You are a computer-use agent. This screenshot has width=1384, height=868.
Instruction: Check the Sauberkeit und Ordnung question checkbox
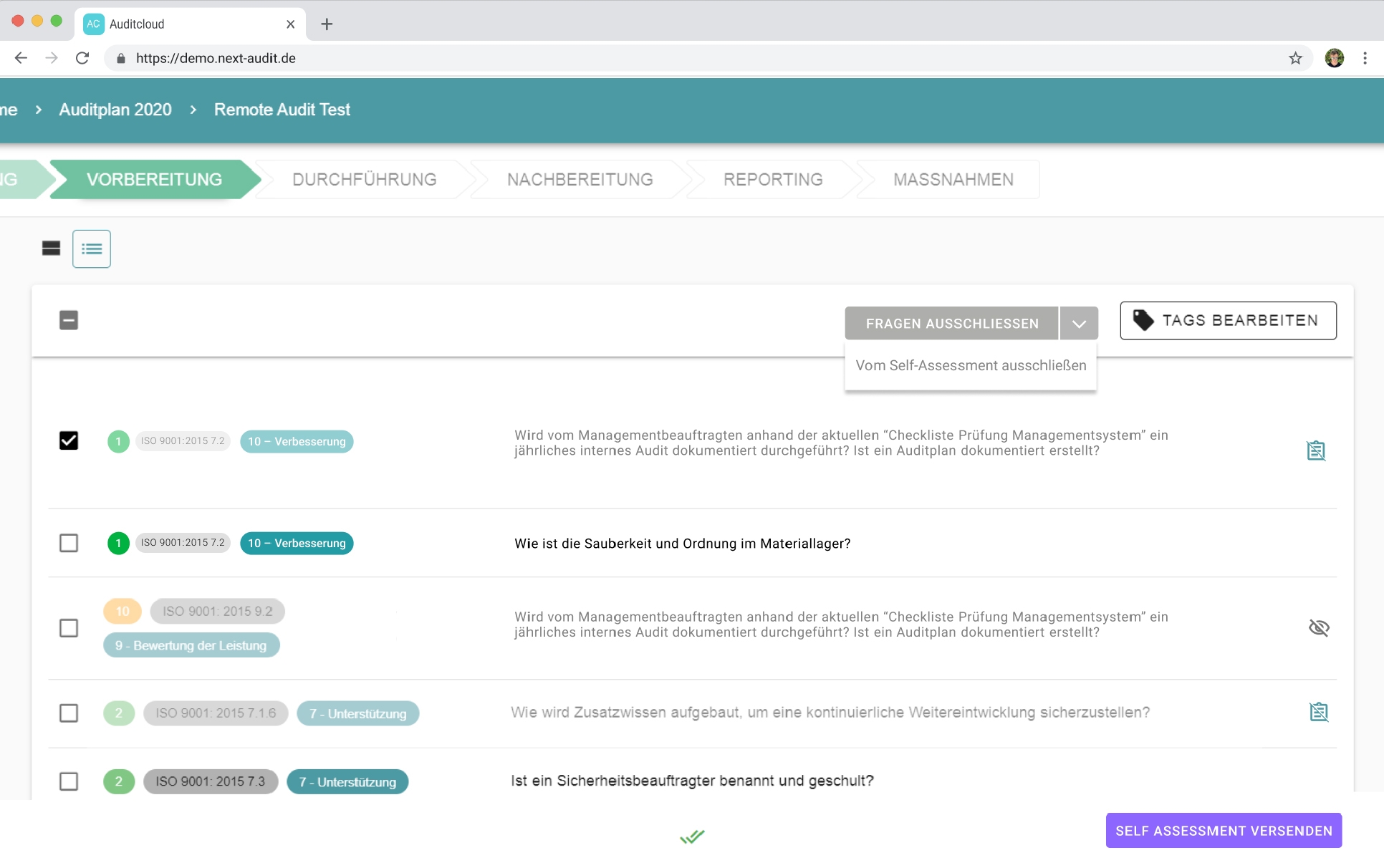[x=69, y=543]
